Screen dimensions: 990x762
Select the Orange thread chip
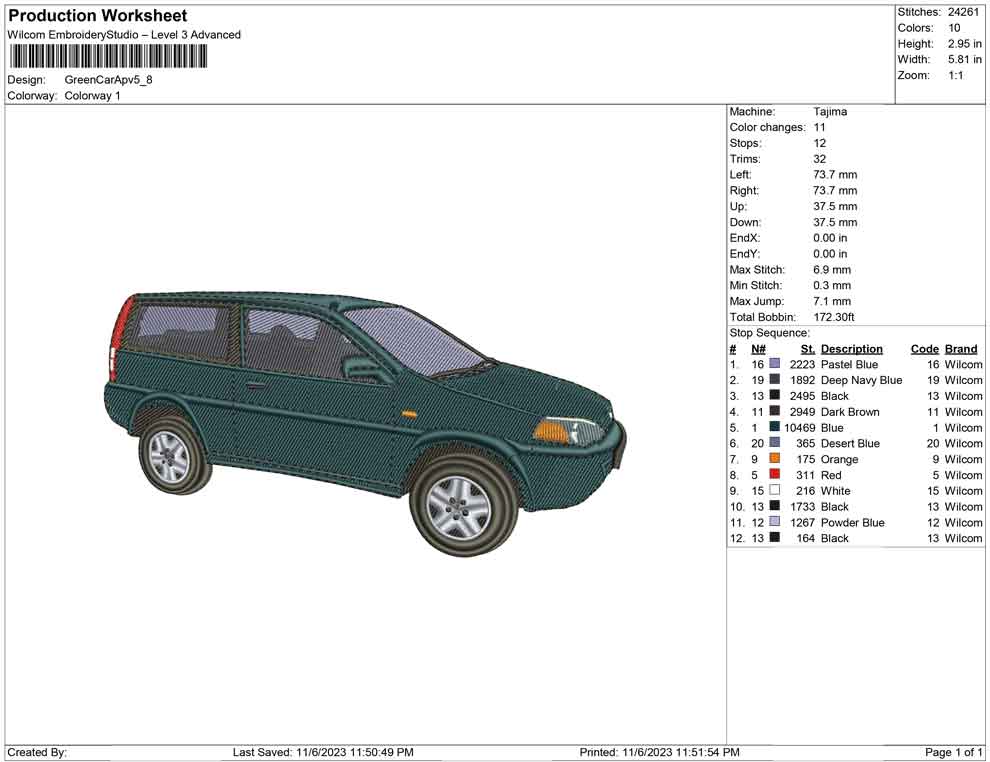point(775,459)
